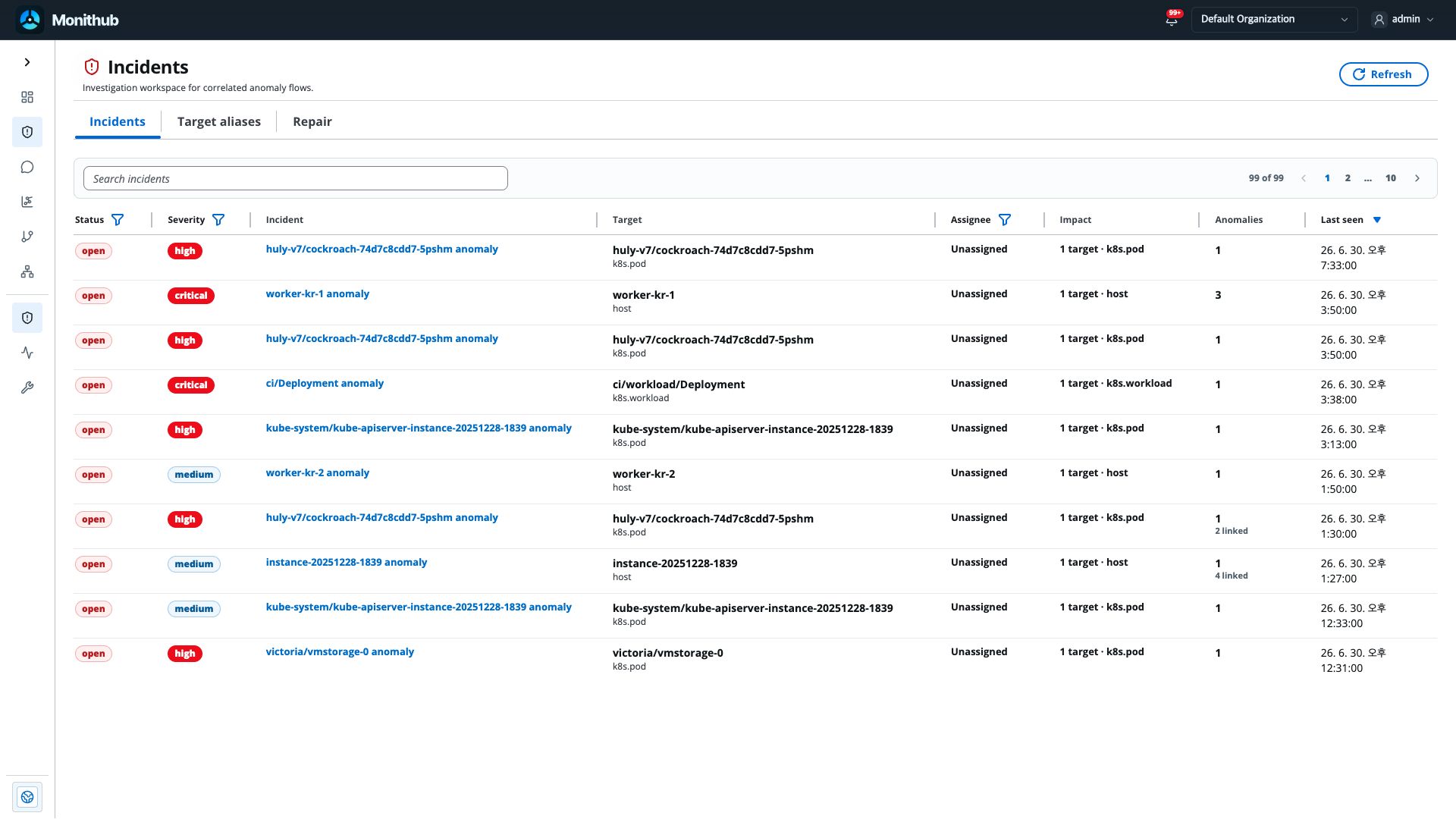Open Default Organization dropdown
The width and height of the screenshot is (1456, 819).
(1274, 20)
